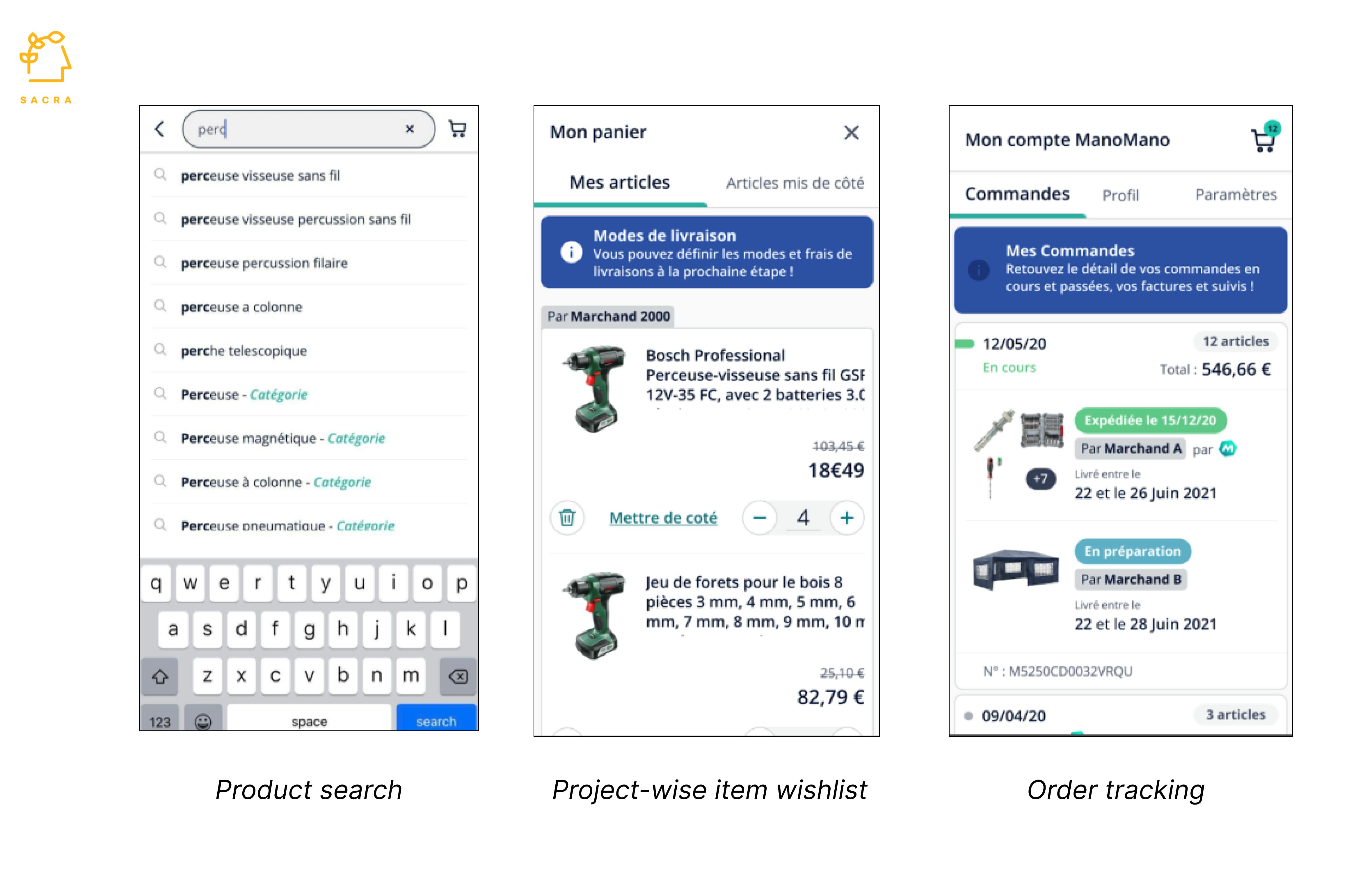This screenshot has height=888, width=1372.
Task: Delete the Bosch drill with trash icon
Action: coord(567,518)
